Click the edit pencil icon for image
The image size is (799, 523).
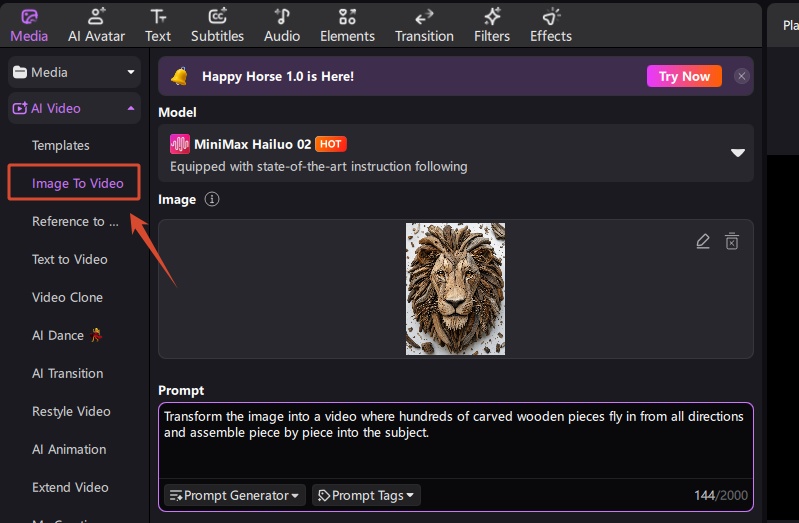click(703, 241)
